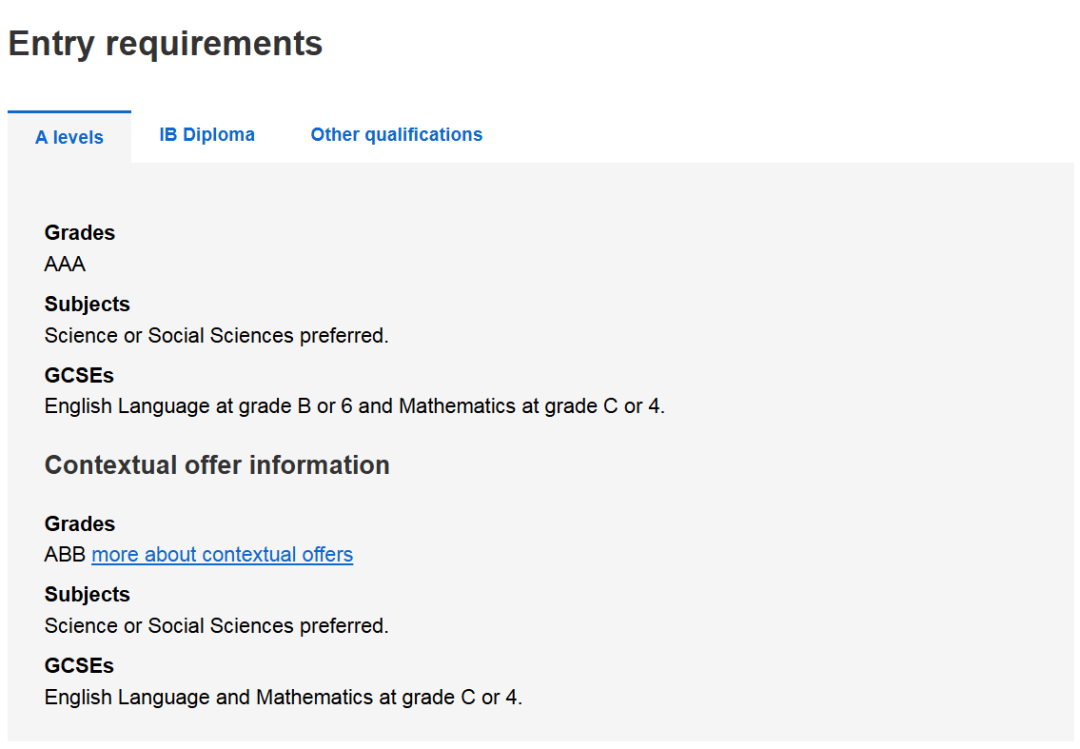Open the Other qualifications tab
Screen dimensions: 1080x749
tap(396, 134)
